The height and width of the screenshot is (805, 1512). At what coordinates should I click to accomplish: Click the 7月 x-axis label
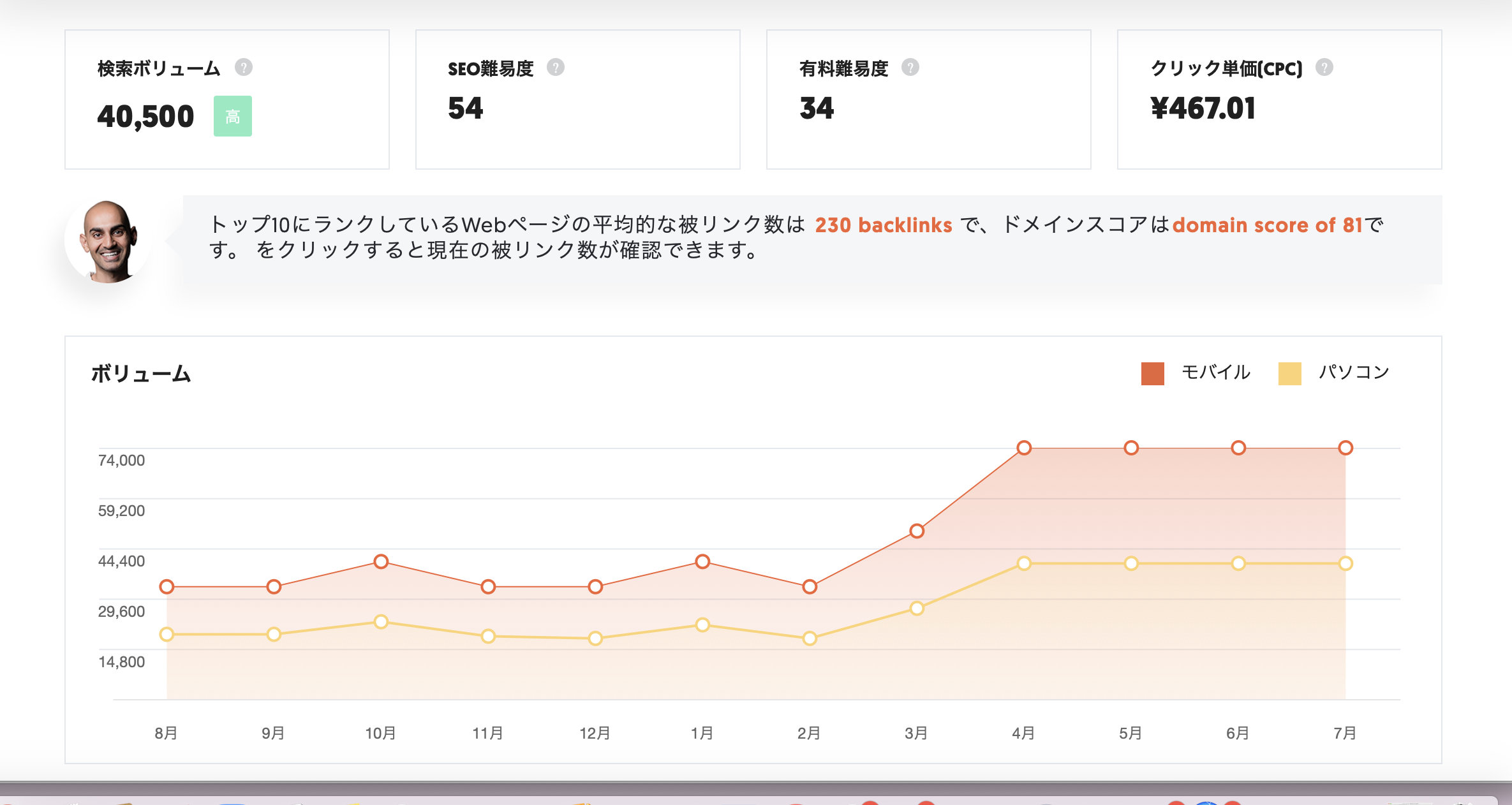point(1345,734)
